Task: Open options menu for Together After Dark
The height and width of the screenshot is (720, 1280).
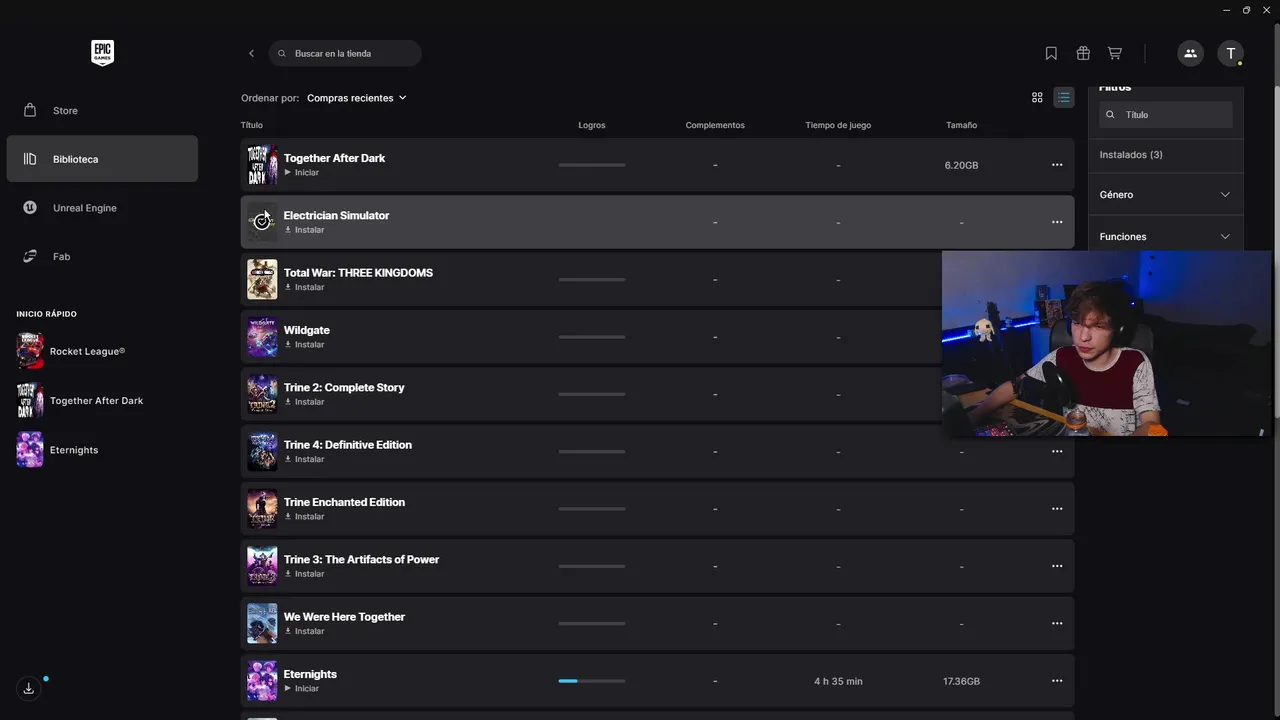Action: coord(1057,164)
